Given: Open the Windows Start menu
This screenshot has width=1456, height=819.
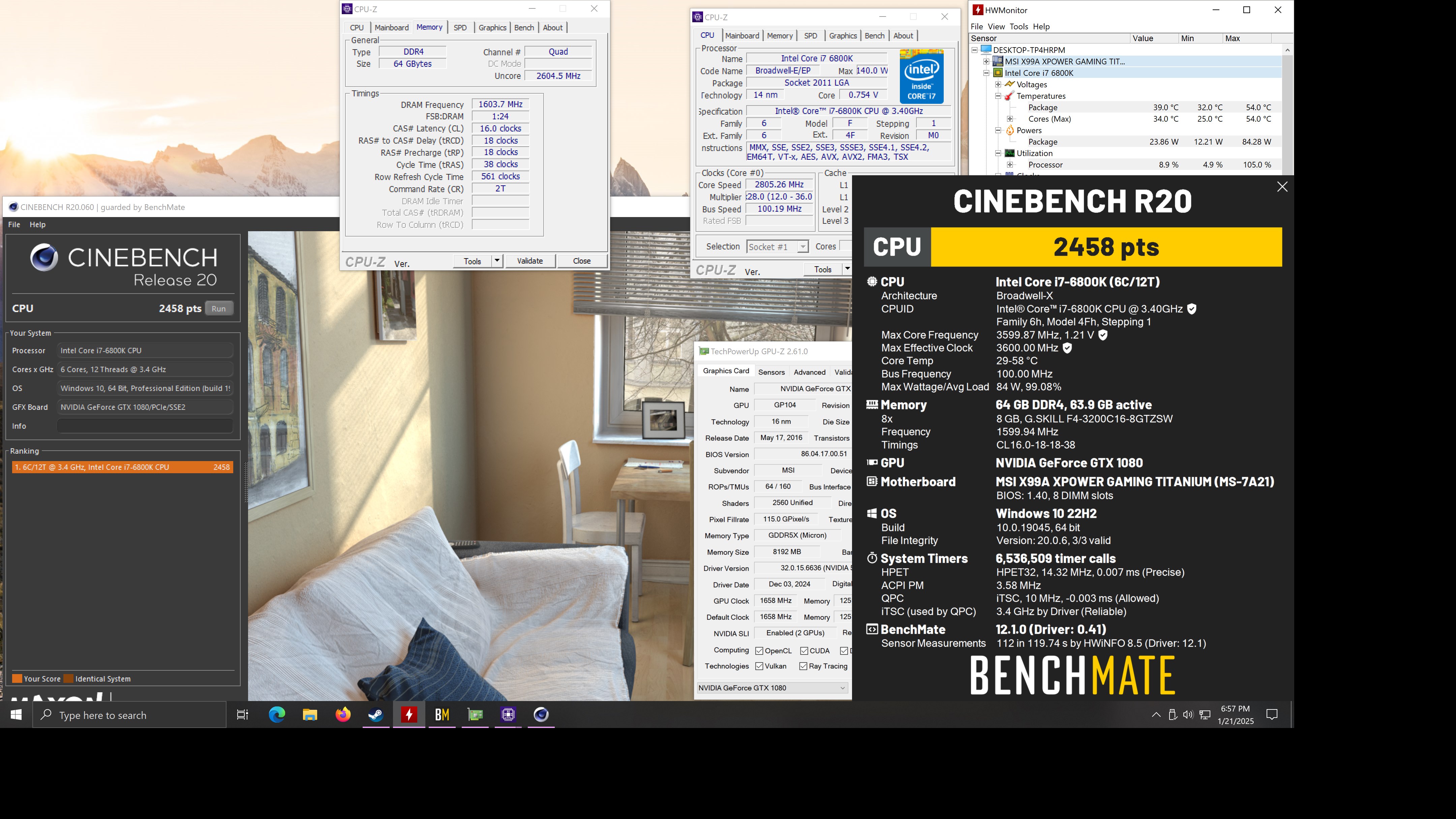Looking at the screenshot, I should pyautogui.click(x=16, y=715).
